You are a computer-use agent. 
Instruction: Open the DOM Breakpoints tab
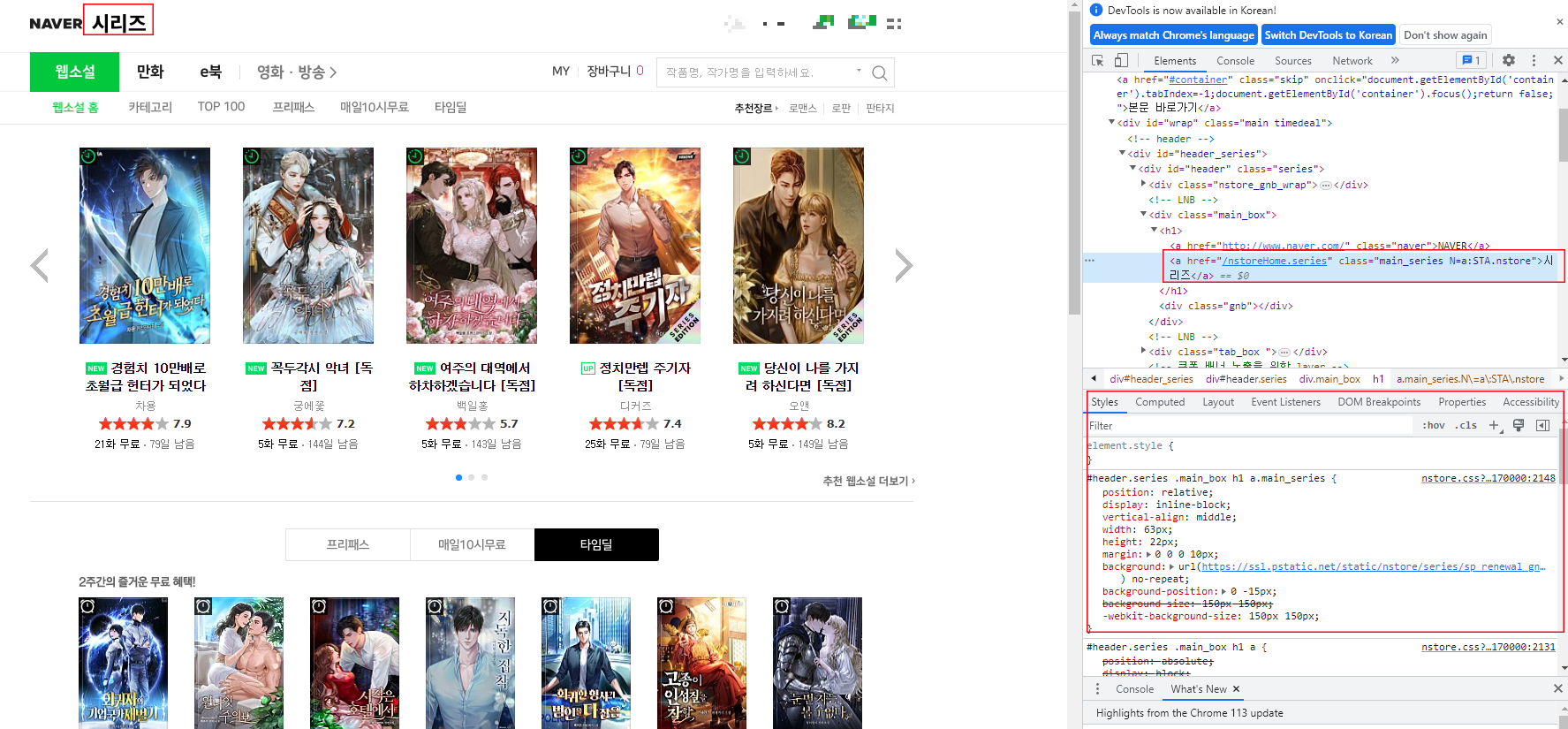click(x=1379, y=402)
